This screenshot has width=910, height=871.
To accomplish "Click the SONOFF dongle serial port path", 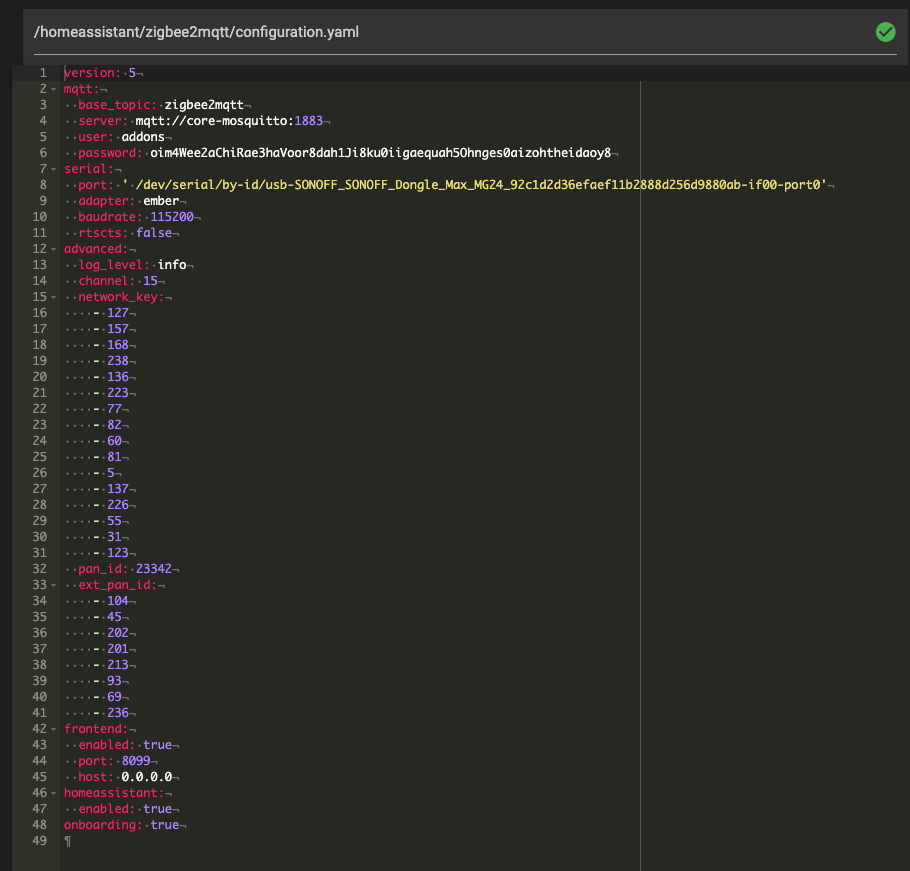I will tap(480, 185).
